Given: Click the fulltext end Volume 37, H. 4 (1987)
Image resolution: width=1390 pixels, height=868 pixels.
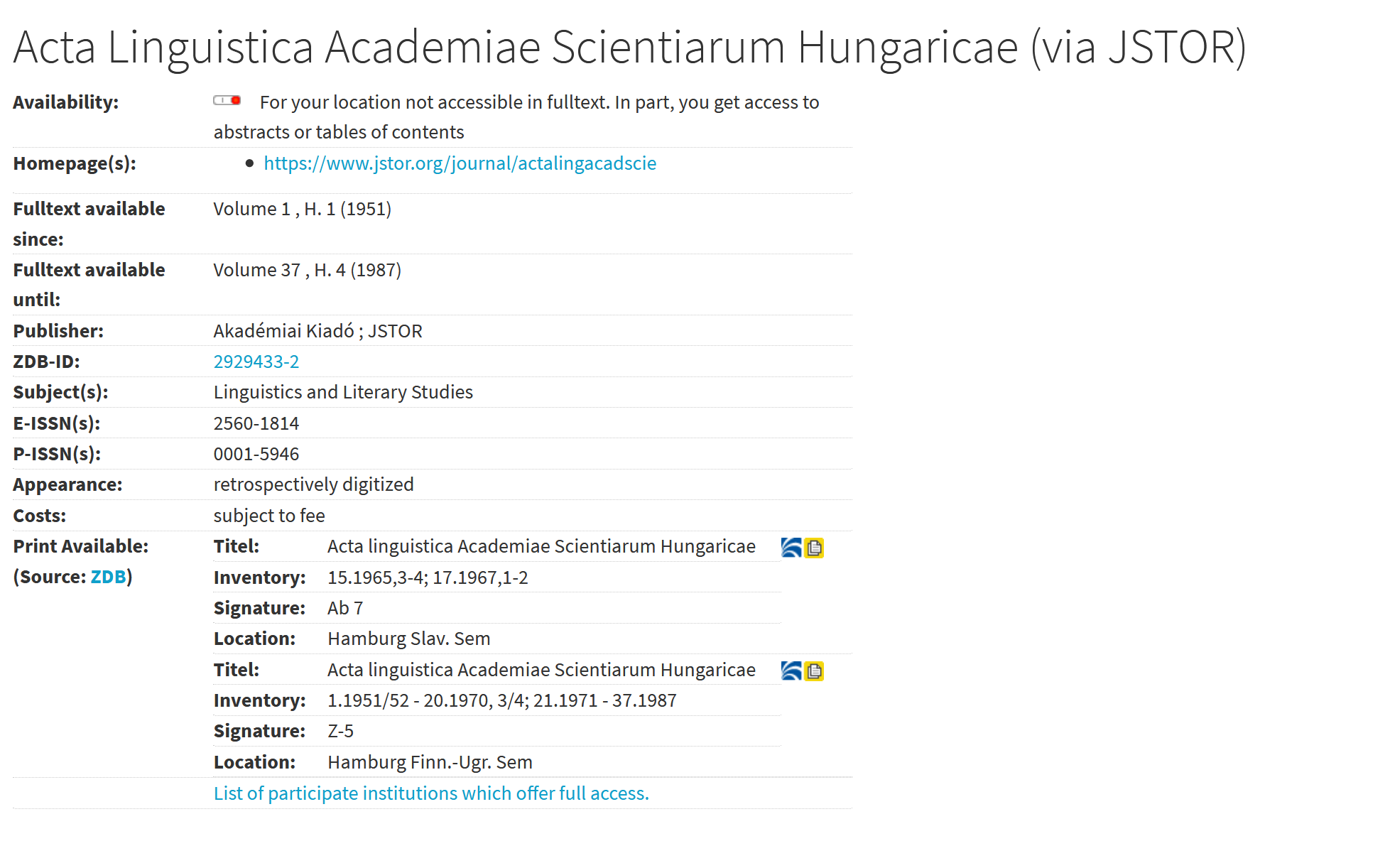Looking at the screenshot, I should (x=307, y=270).
